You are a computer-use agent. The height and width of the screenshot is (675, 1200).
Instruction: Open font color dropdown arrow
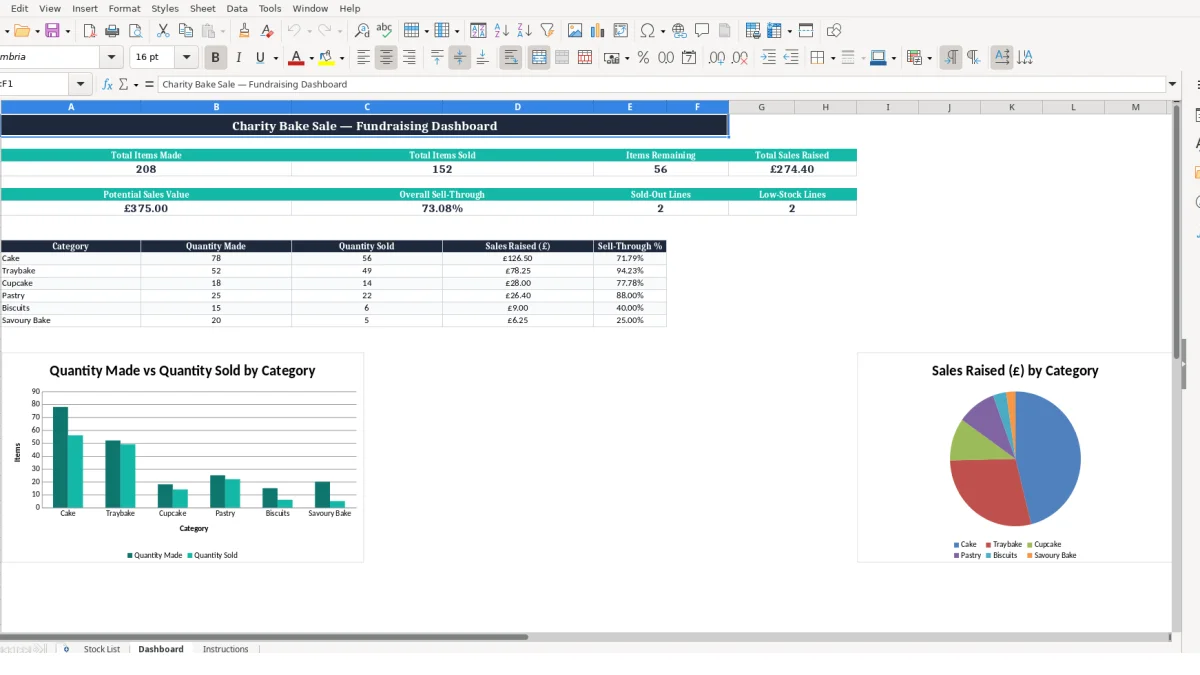pyautogui.click(x=311, y=58)
